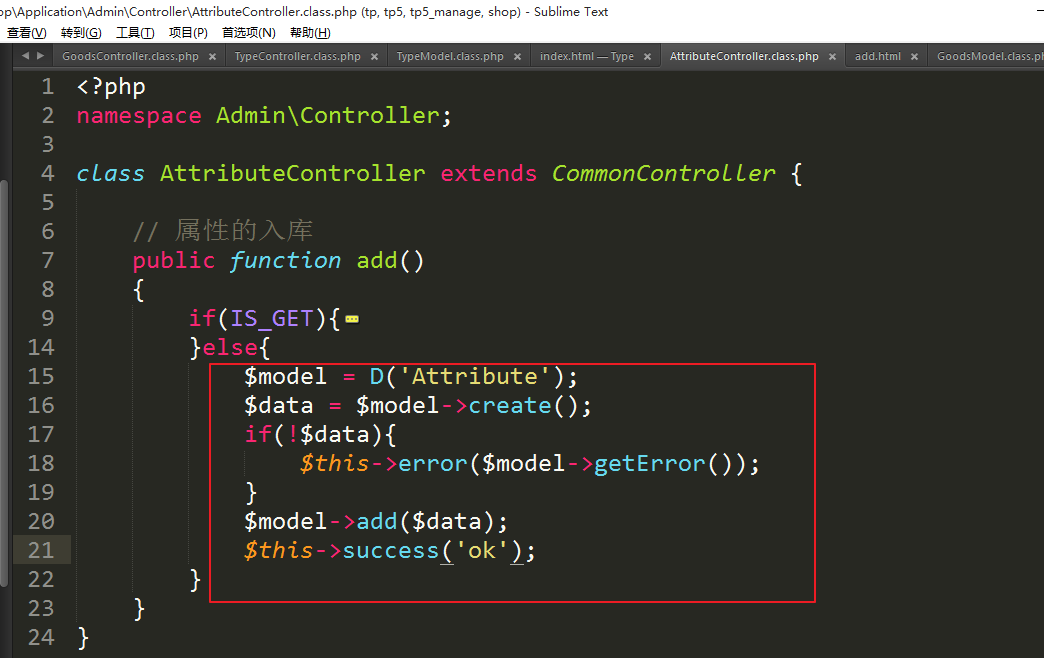Screen dimensions: 1044x658
Task: Open the 转到(G) menu
Action: (x=81, y=32)
